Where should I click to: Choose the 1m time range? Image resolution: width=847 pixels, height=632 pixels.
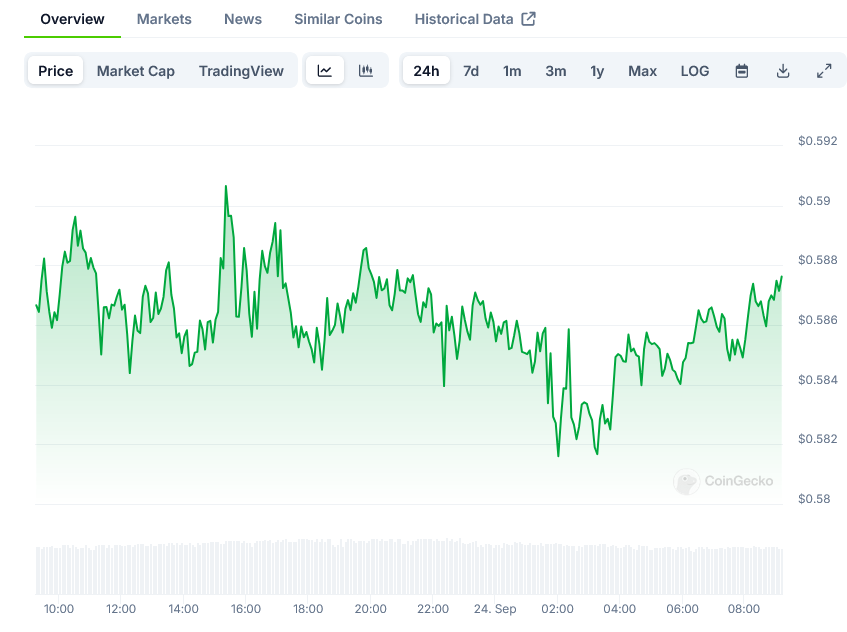click(x=512, y=71)
